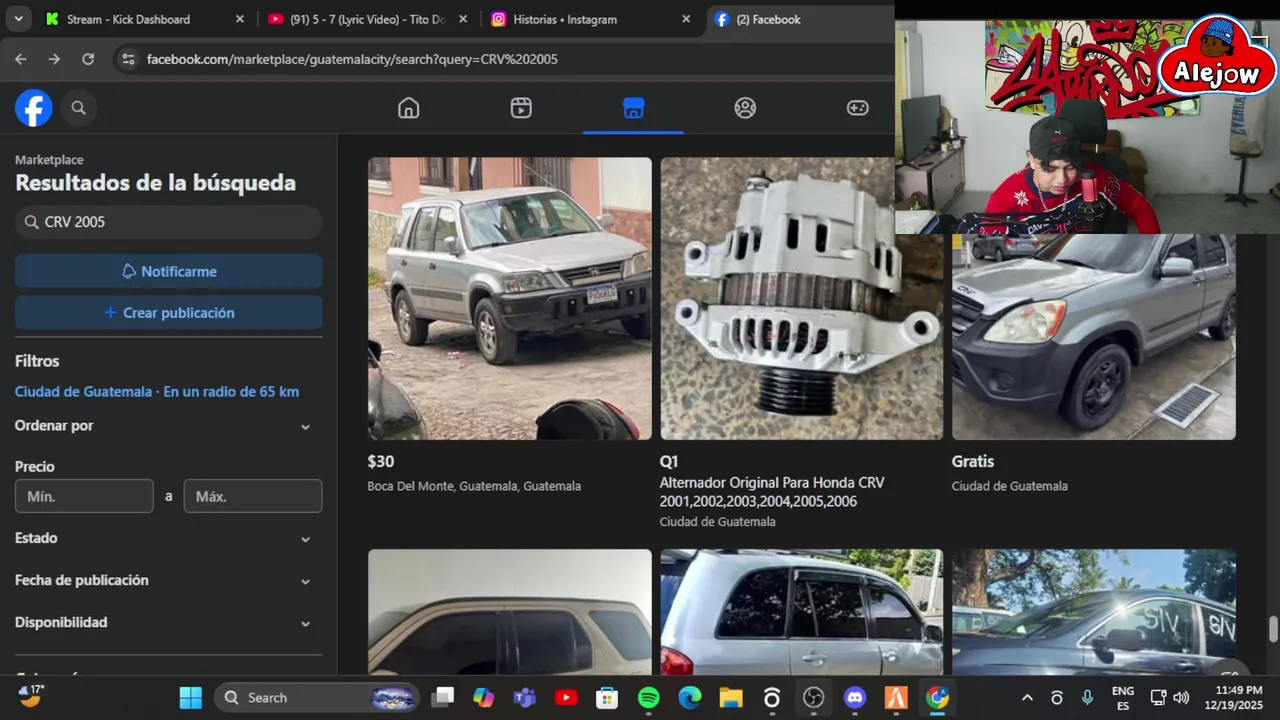Click the Crear publicación button
1280x720 pixels.
point(168,313)
